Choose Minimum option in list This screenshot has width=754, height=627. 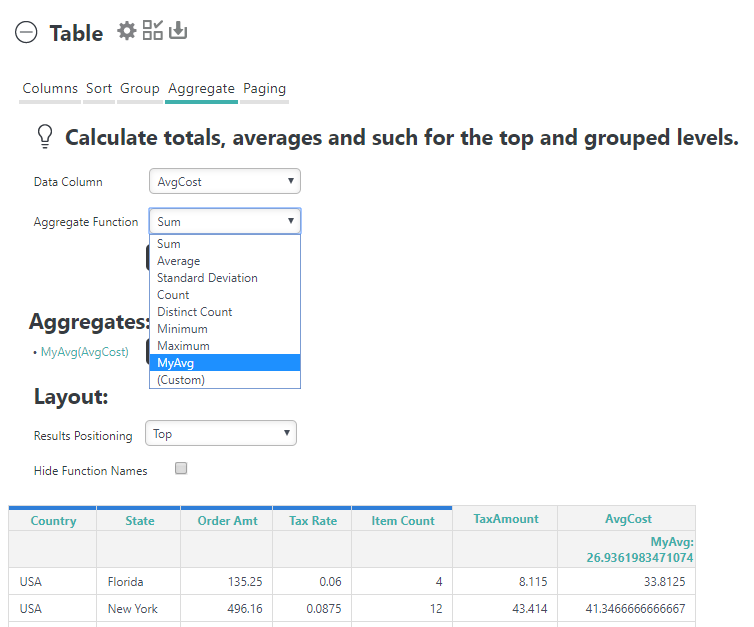click(x=225, y=329)
